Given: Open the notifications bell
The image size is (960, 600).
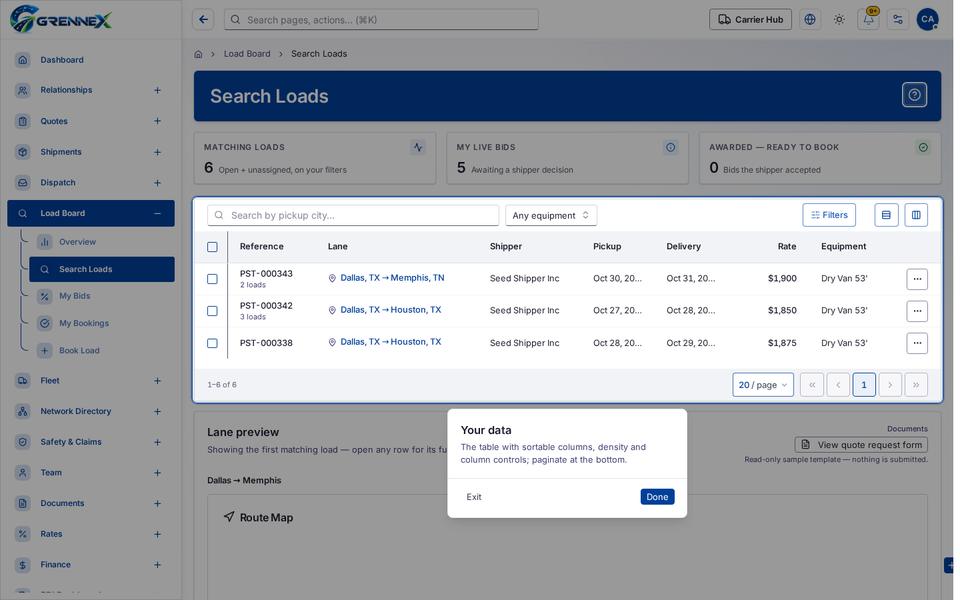Looking at the screenshot, I should (x=868, y=20).
